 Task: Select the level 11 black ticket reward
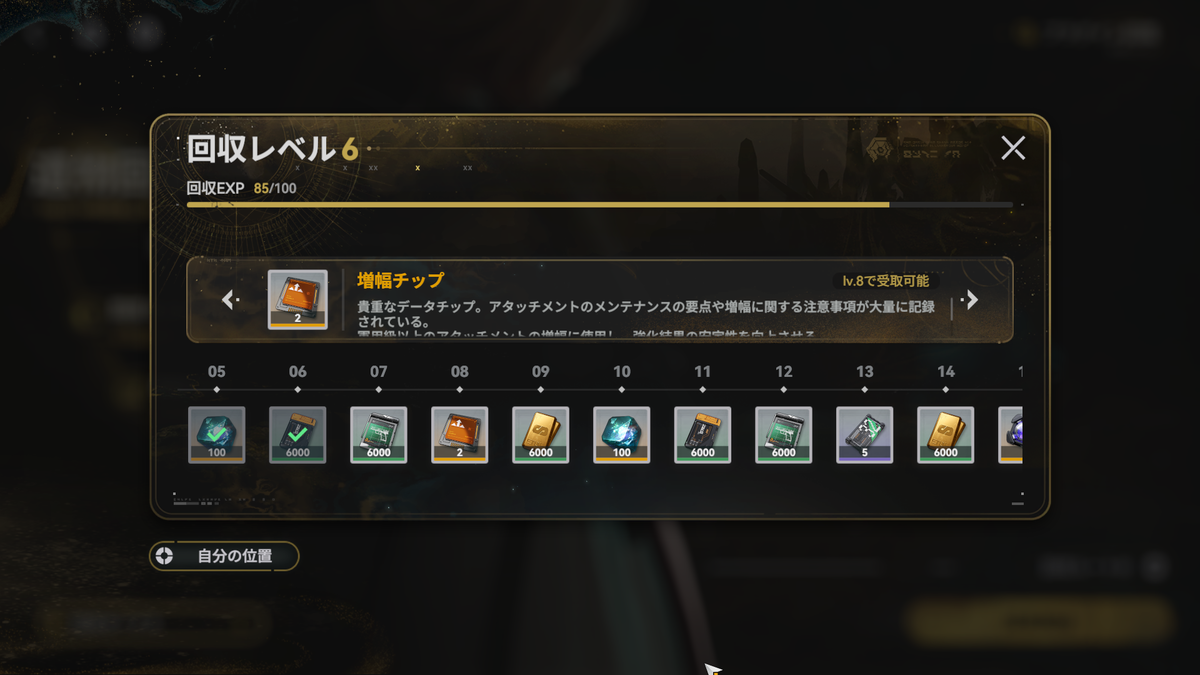(703, 435)
